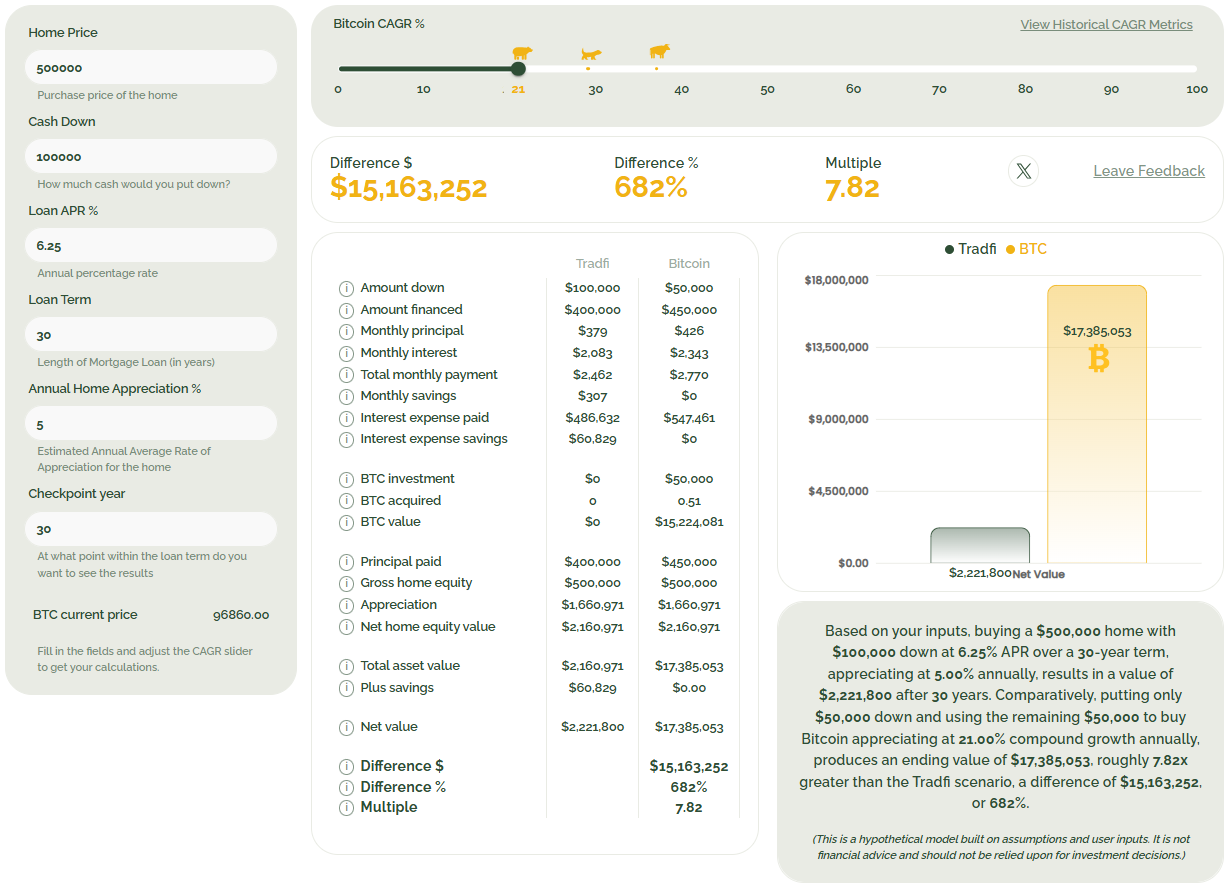Open View Historical CAGR Metrics link
The height and width of the screenshot is (890, 1230).
point(1106,25)
